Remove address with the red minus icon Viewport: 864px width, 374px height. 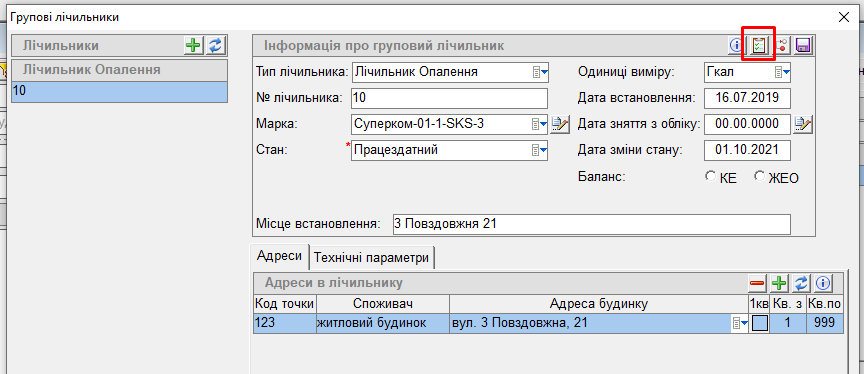(x=757, y=283)
